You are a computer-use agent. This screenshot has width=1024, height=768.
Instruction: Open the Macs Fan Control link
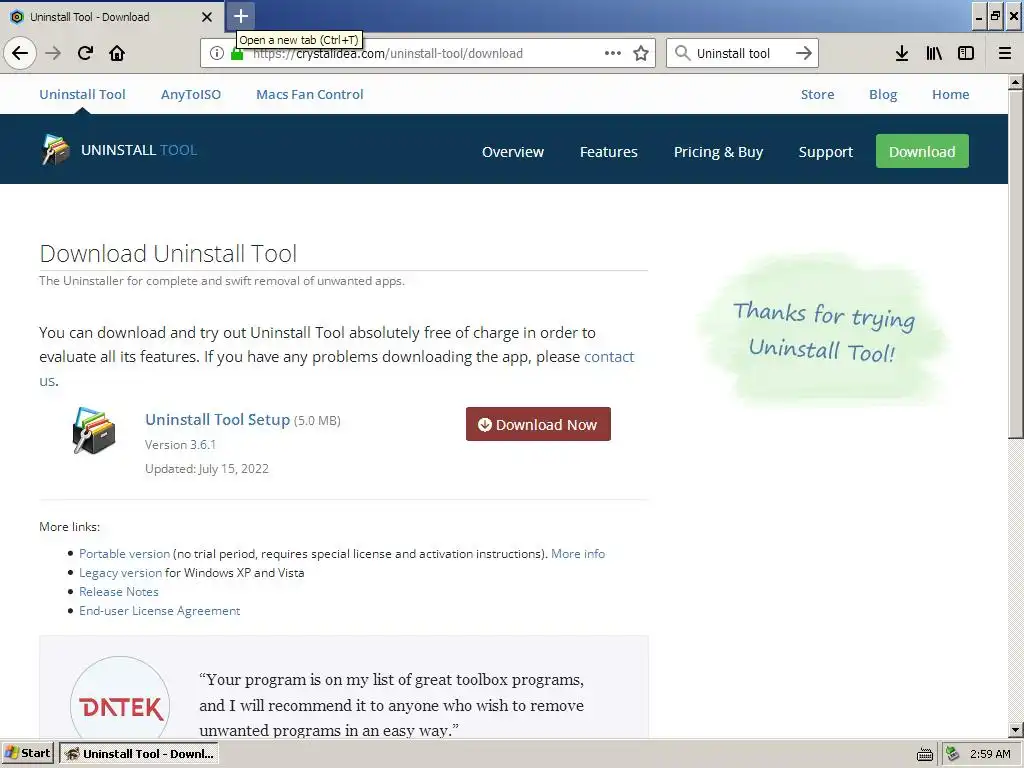click(x=310, y=94)
